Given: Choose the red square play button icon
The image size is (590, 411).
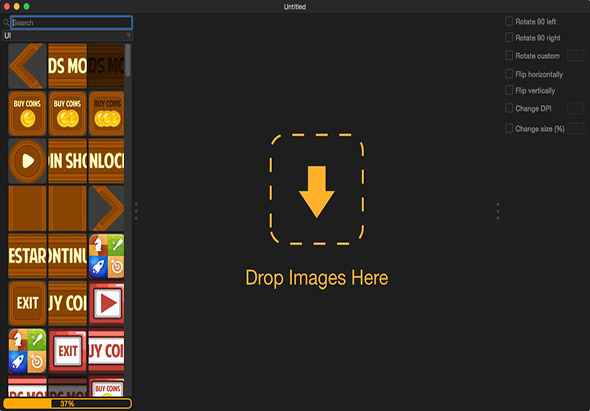Looking at the screenshot, I should point(106,303).
